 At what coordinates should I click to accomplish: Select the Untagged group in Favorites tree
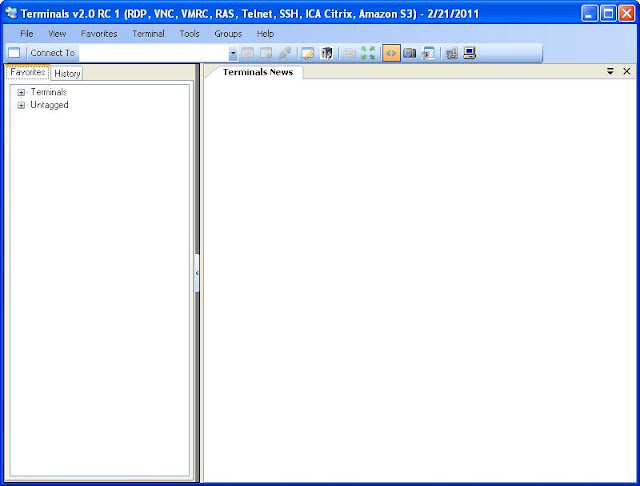(x=49, y=105)
